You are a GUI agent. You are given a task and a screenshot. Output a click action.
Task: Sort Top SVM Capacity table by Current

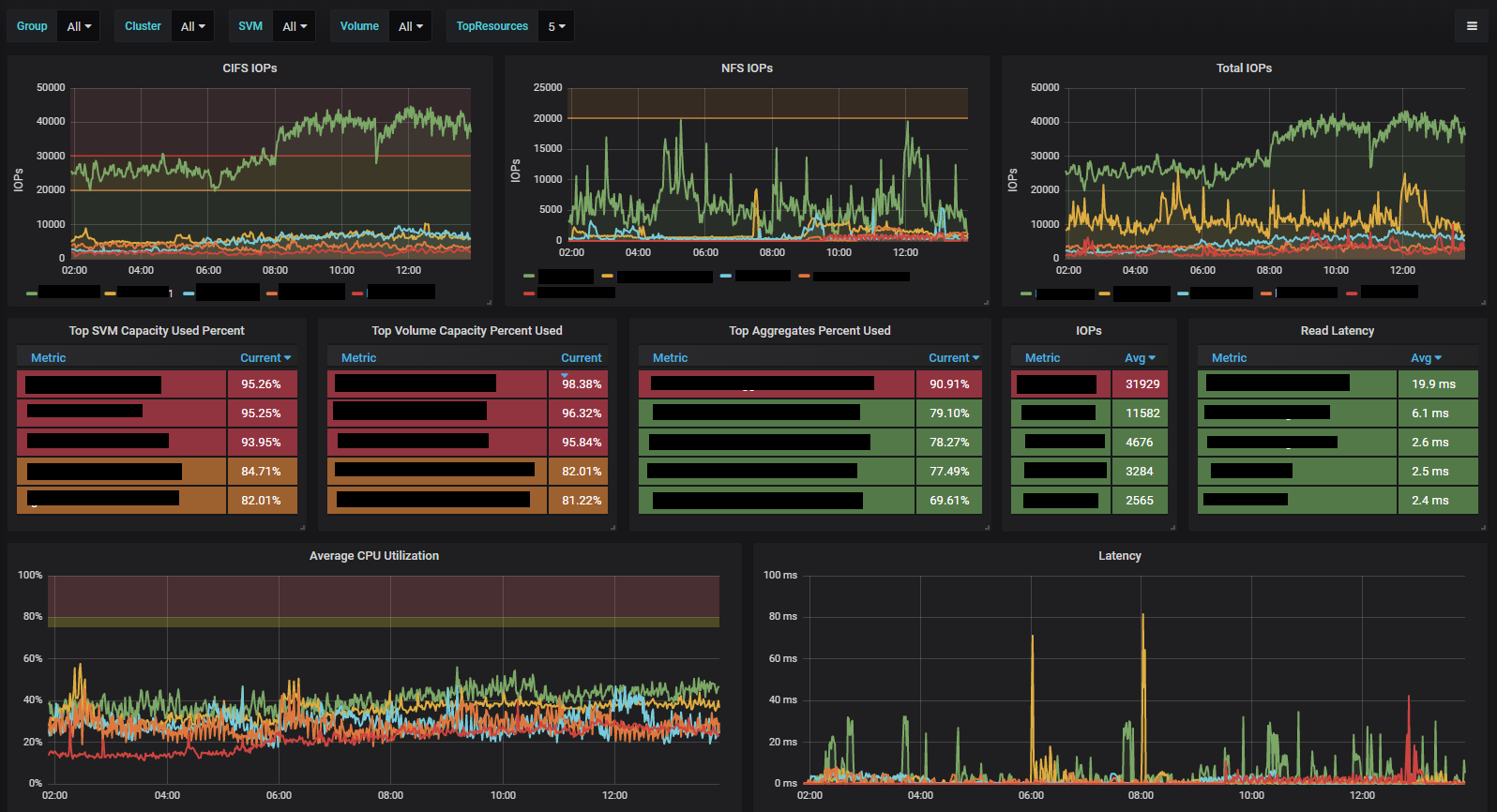pyautogui.click(x=265, y=358)
